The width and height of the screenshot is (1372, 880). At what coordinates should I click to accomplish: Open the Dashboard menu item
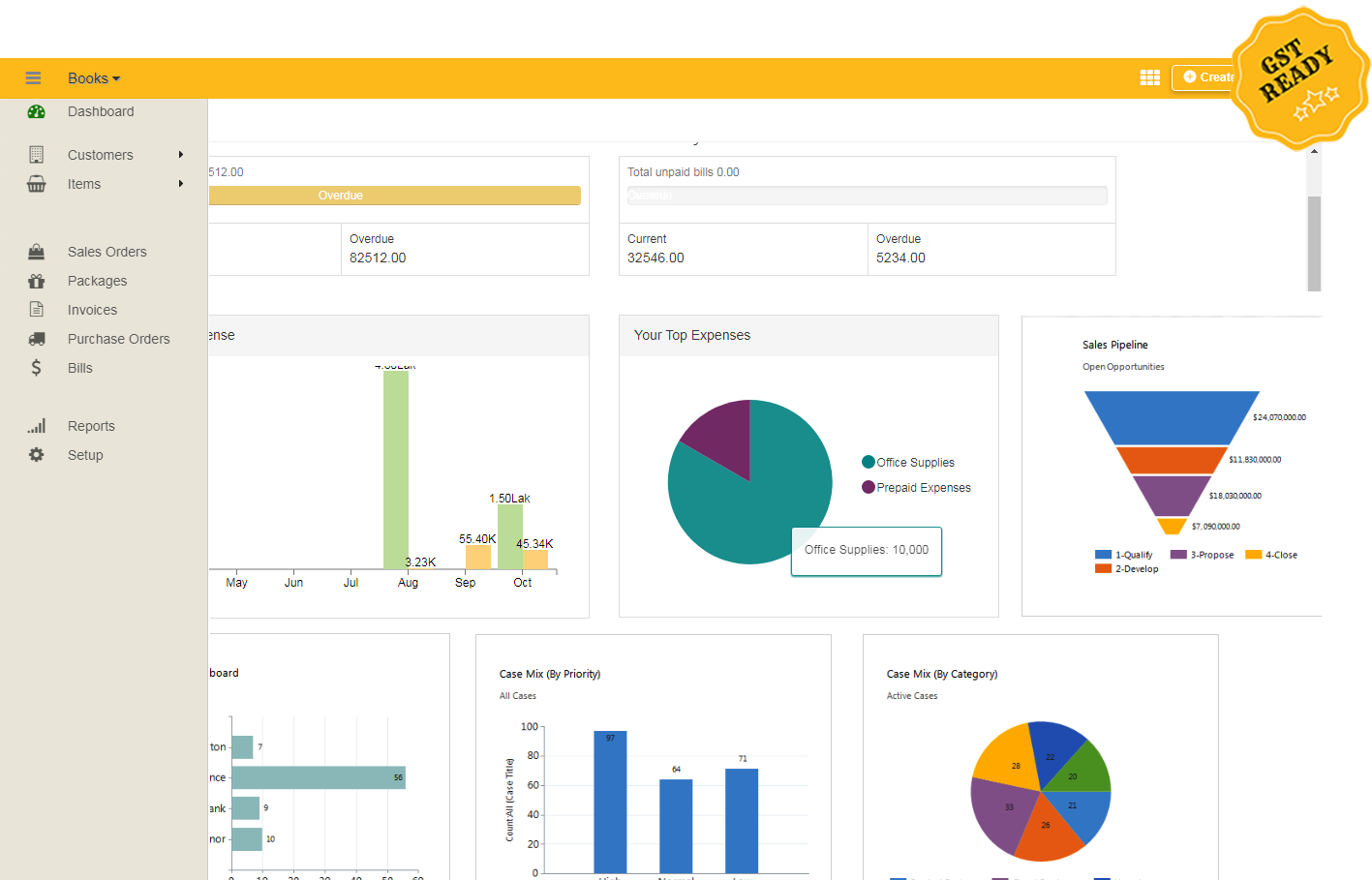pos(101,112)
